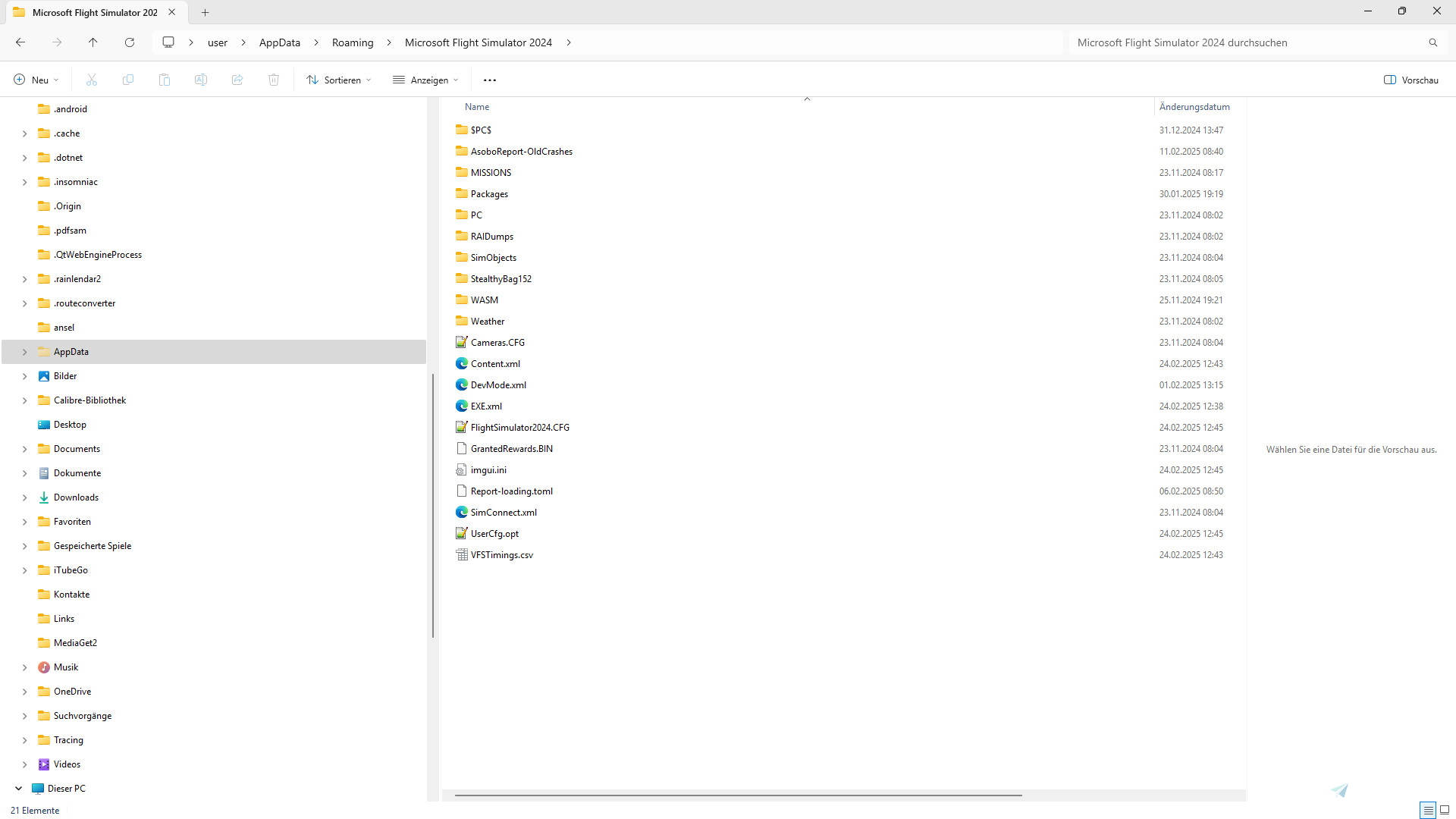Delete using the trash icon
The width and height of the screenshot is (1456, 819).
click(x=273, y=80)
